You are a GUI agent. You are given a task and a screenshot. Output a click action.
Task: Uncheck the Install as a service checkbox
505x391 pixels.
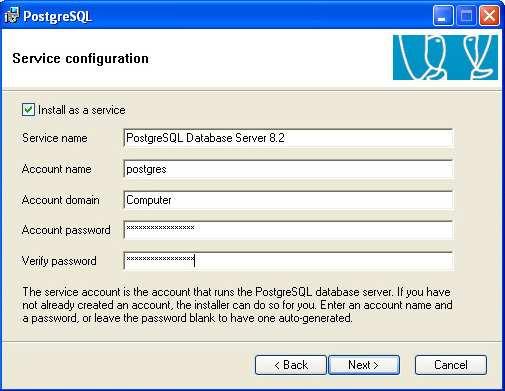[x=28, y=110]
